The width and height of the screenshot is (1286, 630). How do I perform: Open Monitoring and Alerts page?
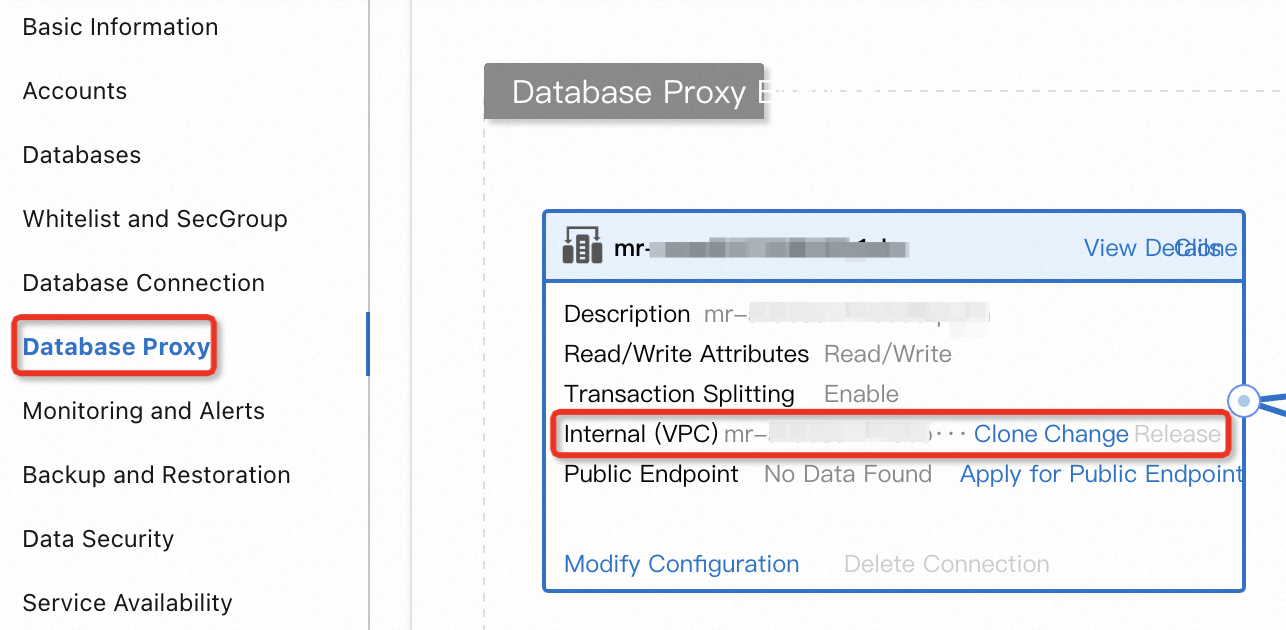tap(144, 411)
